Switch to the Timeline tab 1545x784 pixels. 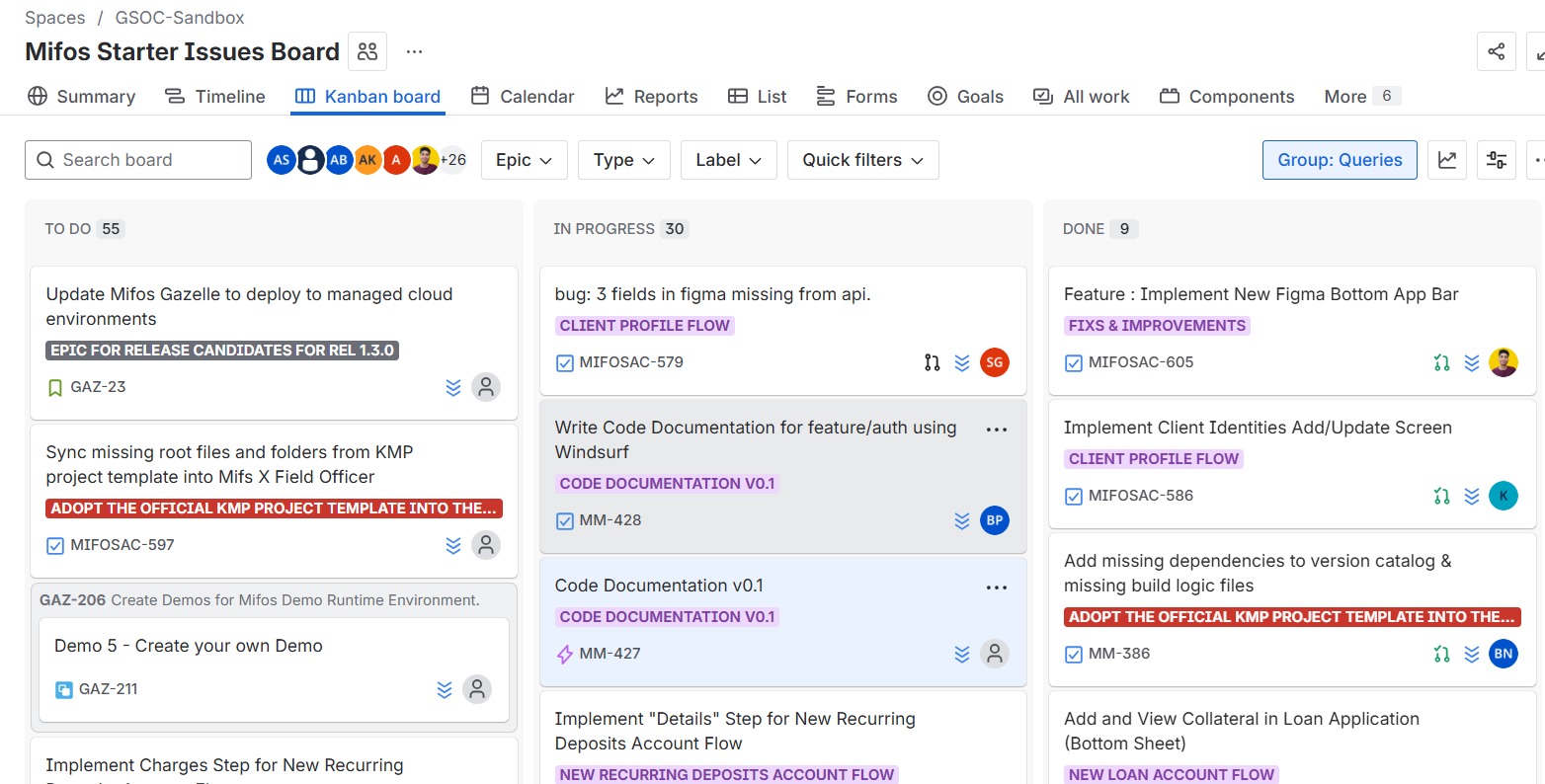pos(215,97)
